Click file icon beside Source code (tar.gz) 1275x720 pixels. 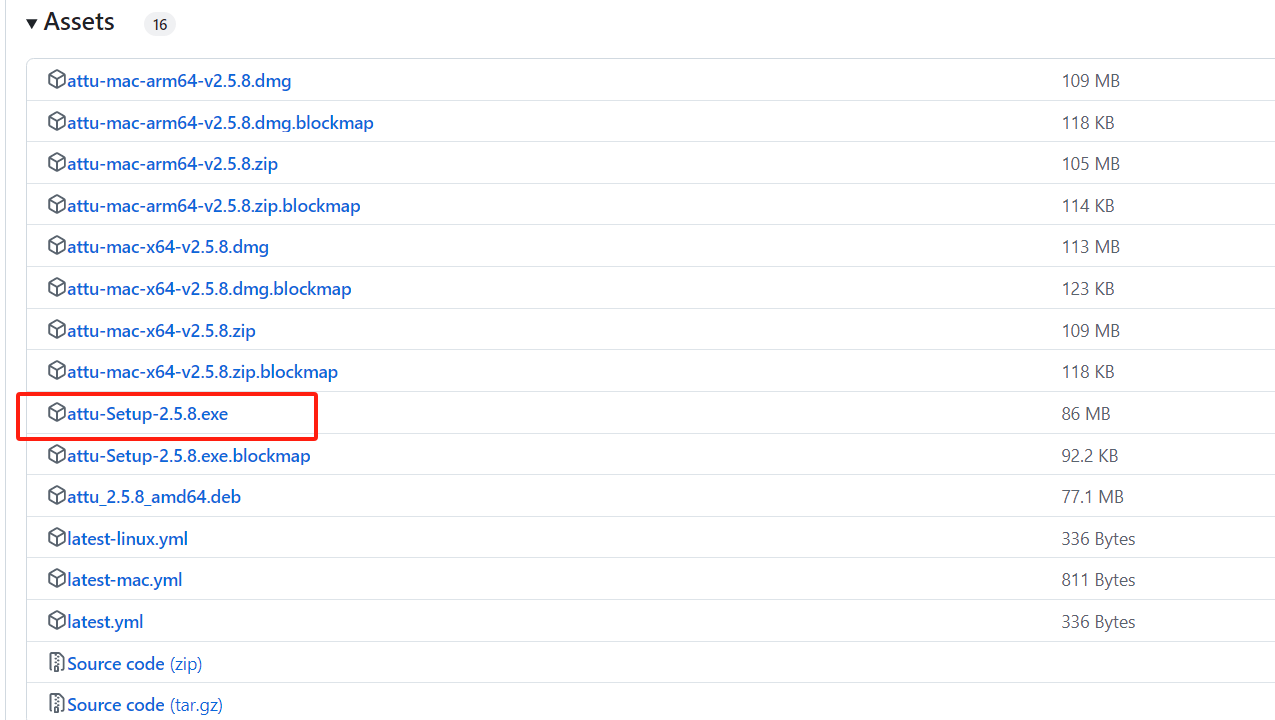(57, 704)
